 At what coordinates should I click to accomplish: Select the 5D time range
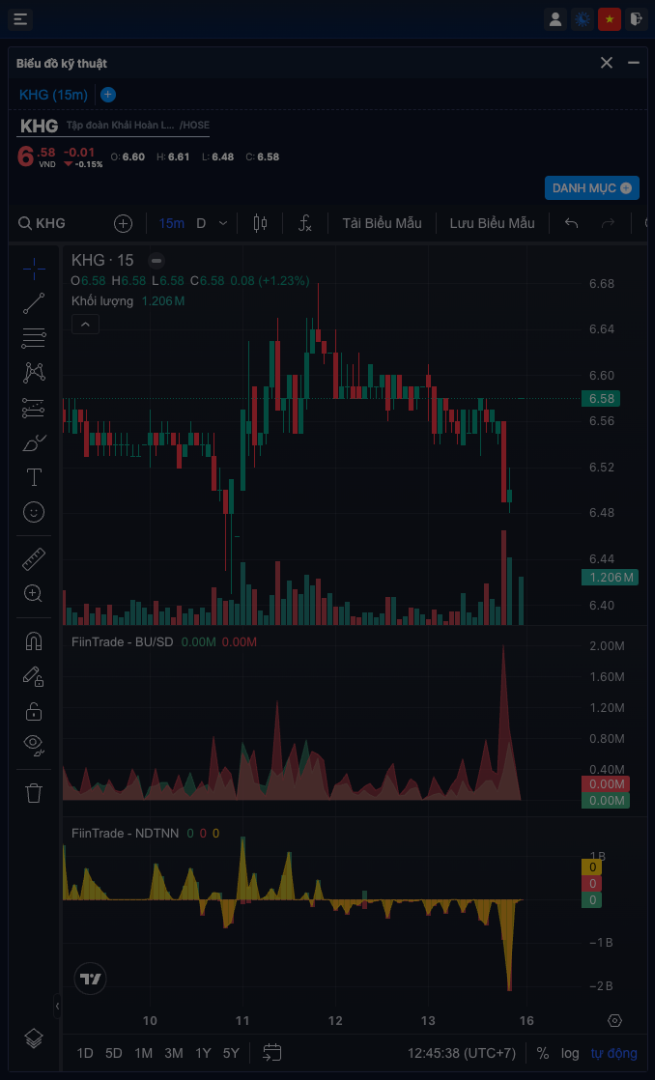(114, 1053)
